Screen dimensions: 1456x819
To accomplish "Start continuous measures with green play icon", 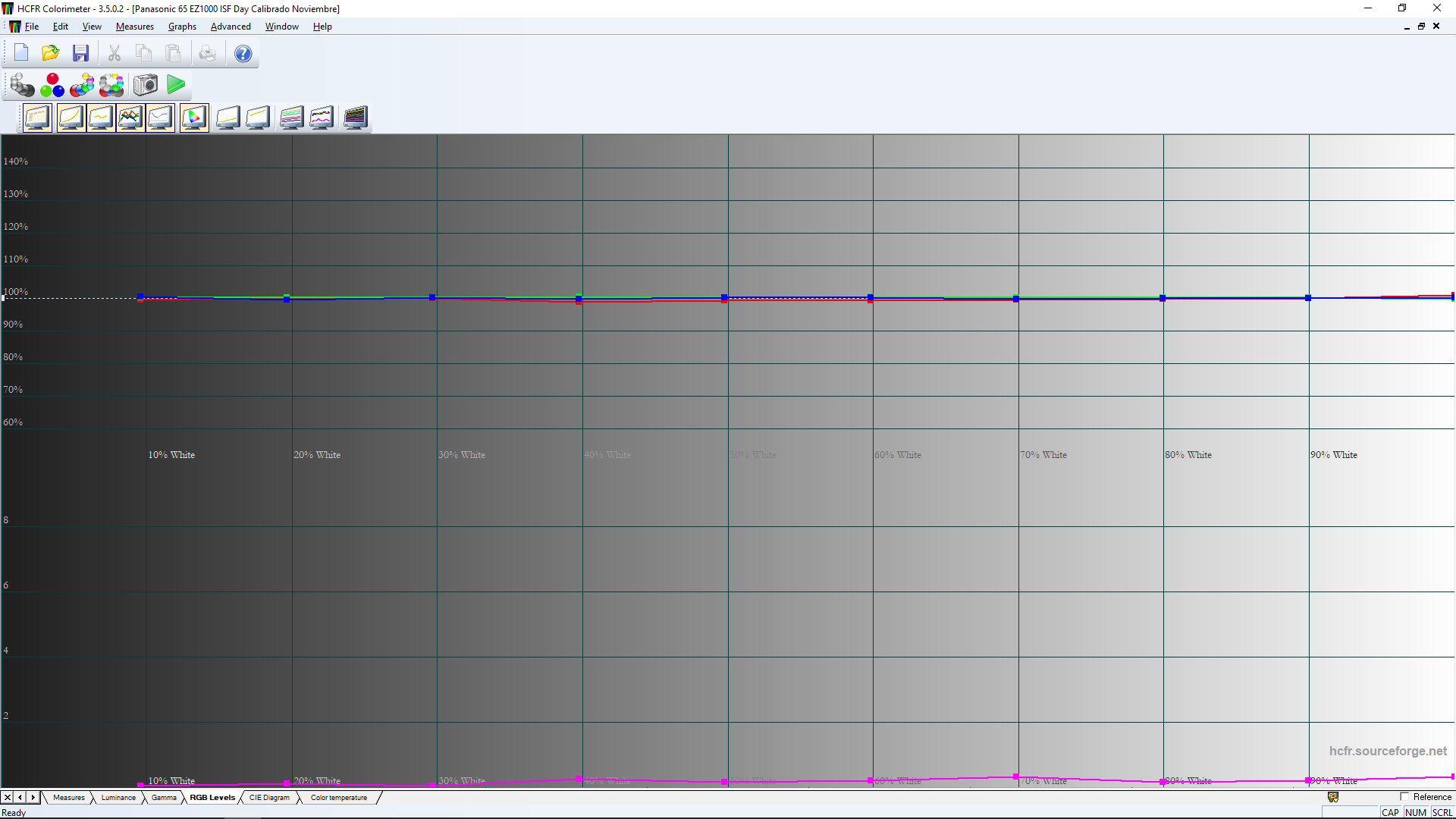I will pyautogui.click(x=176, y=85).
